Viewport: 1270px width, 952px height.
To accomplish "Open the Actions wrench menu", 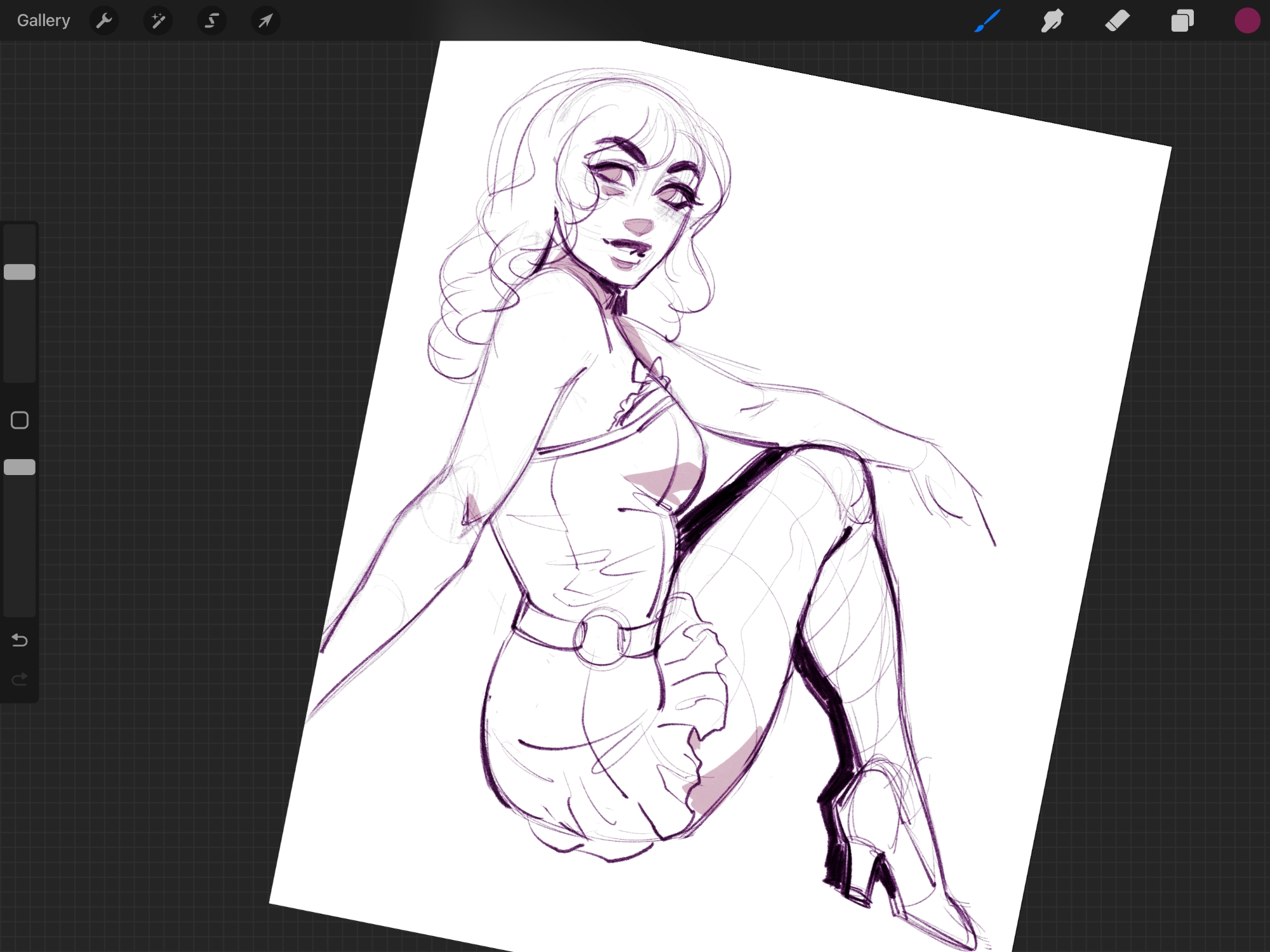I will pos(104,21).
